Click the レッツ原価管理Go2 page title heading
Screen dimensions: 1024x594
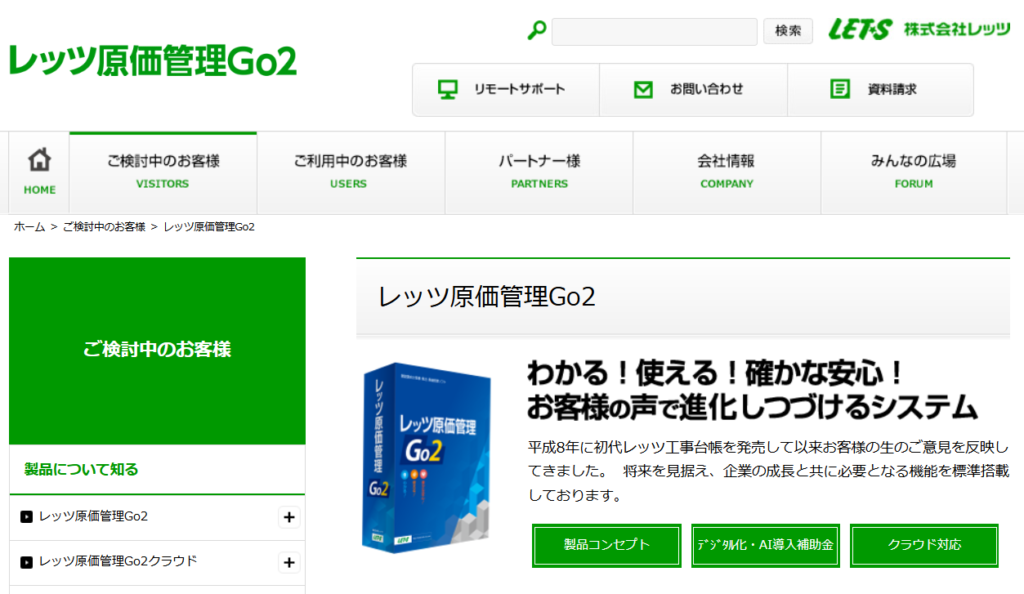click(x=487, y=297)
